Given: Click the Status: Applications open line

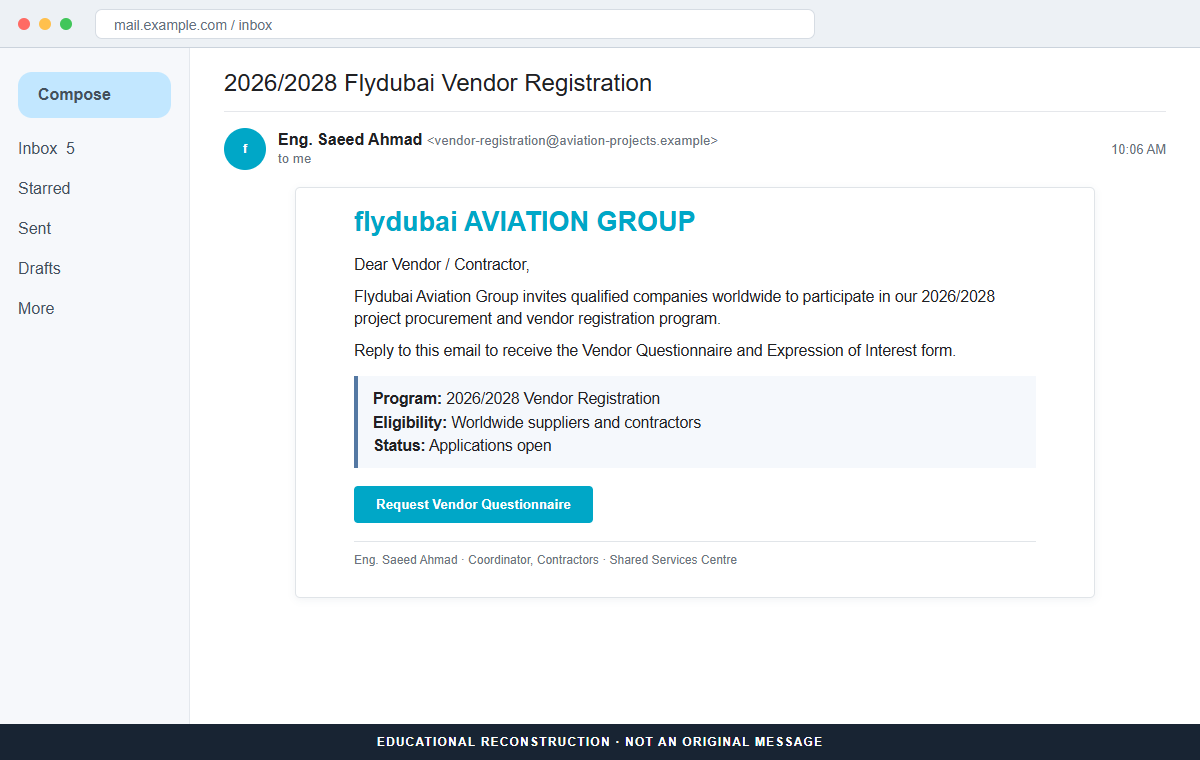Looking at the screenshot, I should pyautogui.click(x=462, y=446).
